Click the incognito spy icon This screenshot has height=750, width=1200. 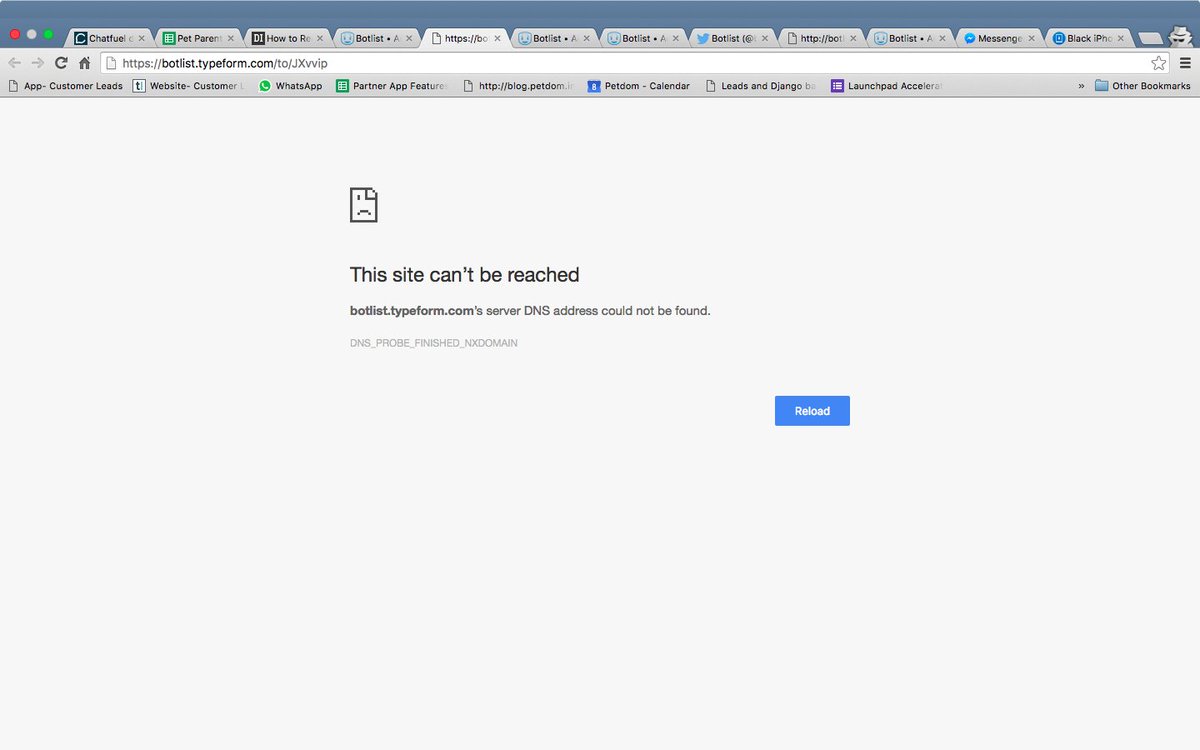point(1182,35)
